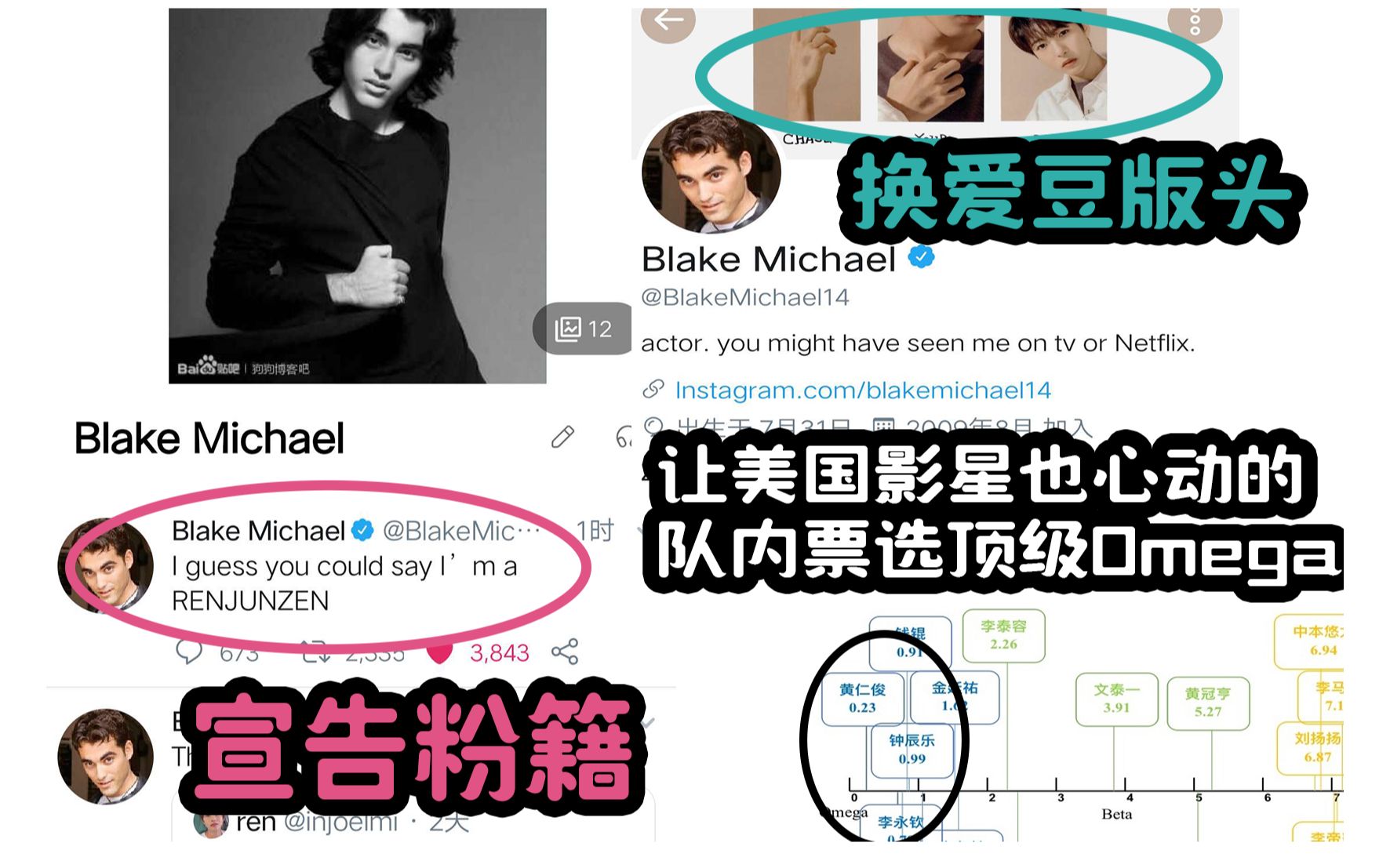Open Blake Michael's large profile avatar

[x=711, y=173]
